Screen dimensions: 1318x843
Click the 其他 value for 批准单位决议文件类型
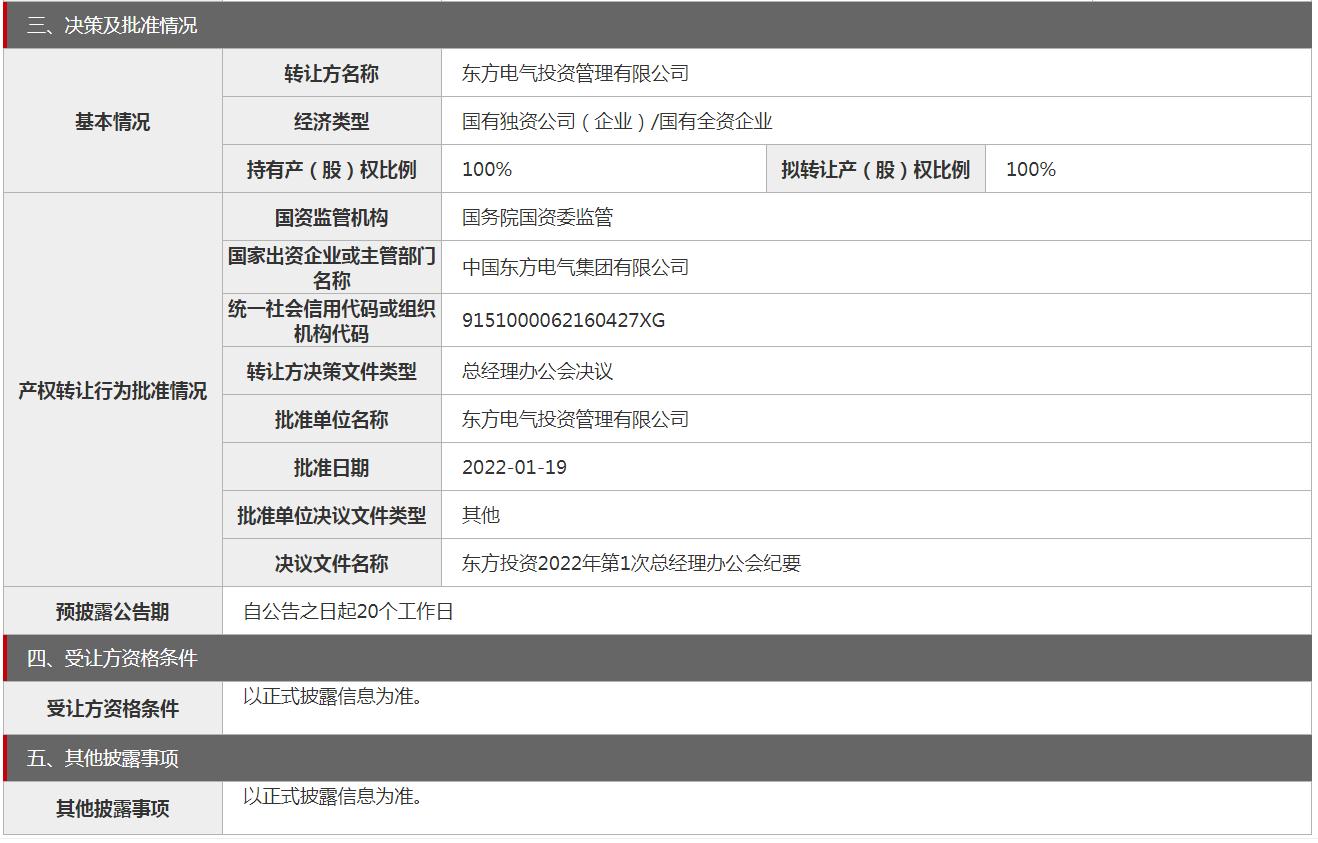[481, 515]
